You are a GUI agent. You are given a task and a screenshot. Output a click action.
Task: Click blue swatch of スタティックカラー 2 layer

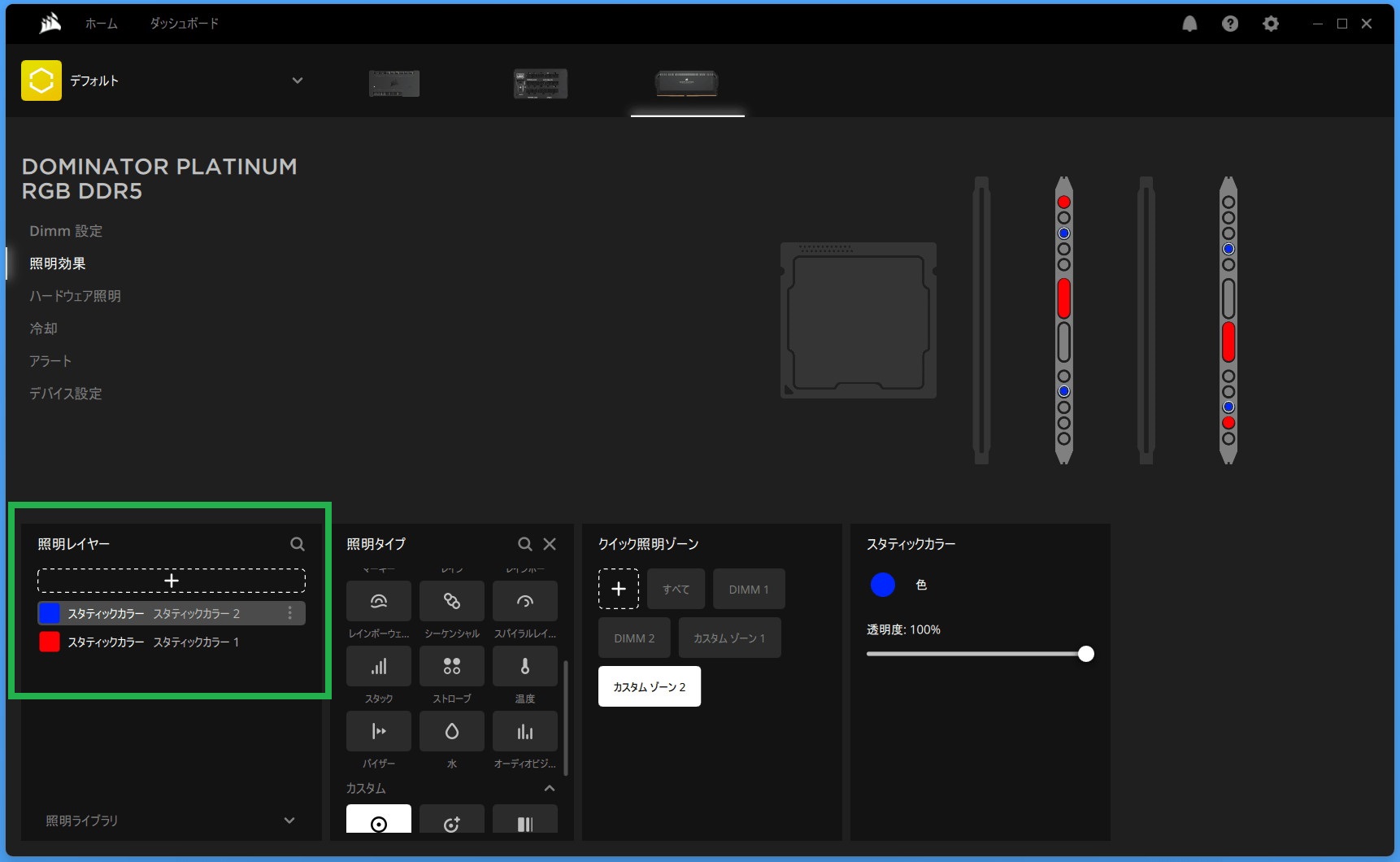click(50, 613)
